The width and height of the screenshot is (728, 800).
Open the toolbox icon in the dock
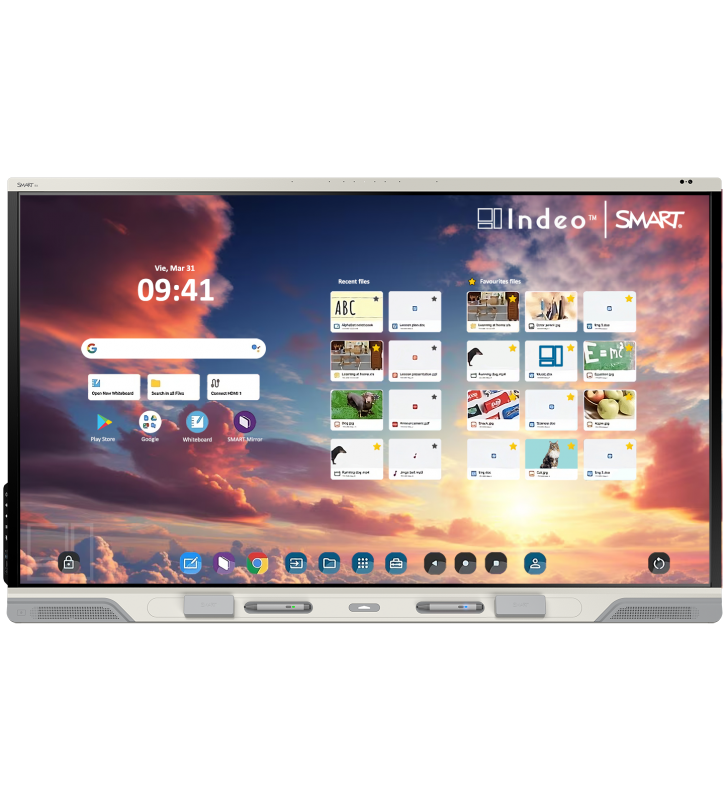pyautogui.click(x=396, y=563)
